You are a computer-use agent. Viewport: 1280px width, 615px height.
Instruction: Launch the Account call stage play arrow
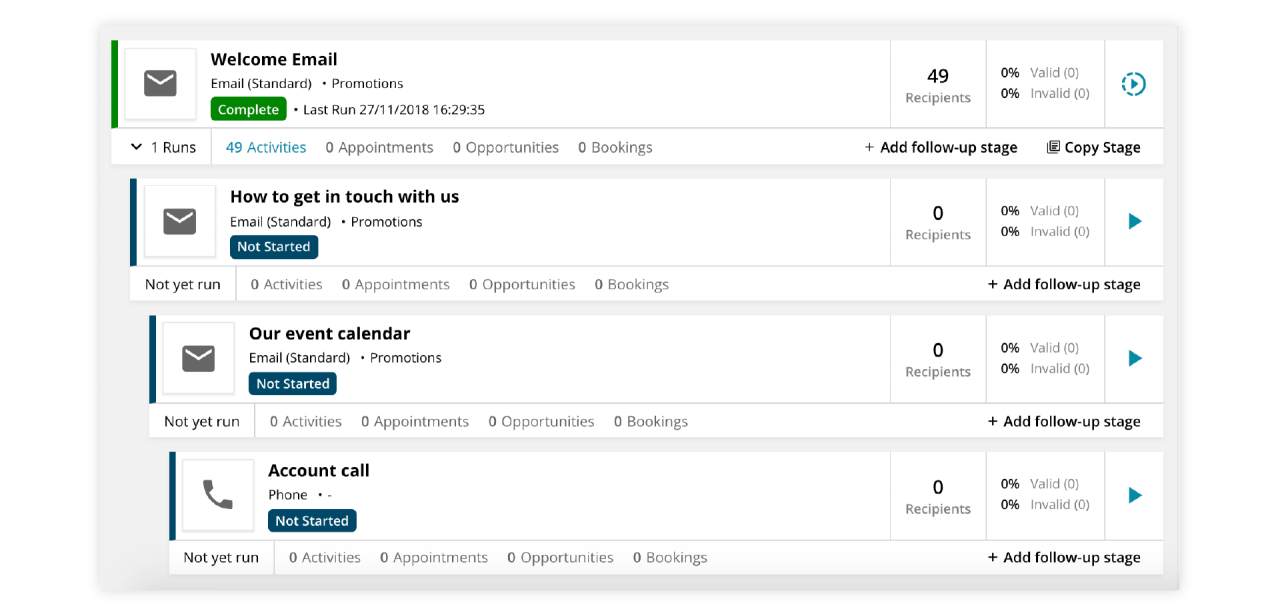(x=1133, y=494)
